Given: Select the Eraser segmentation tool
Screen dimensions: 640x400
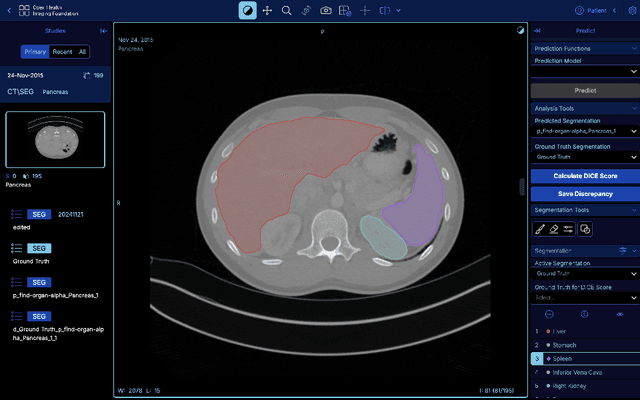Looking at the screenshot, I should click(554, 229).
